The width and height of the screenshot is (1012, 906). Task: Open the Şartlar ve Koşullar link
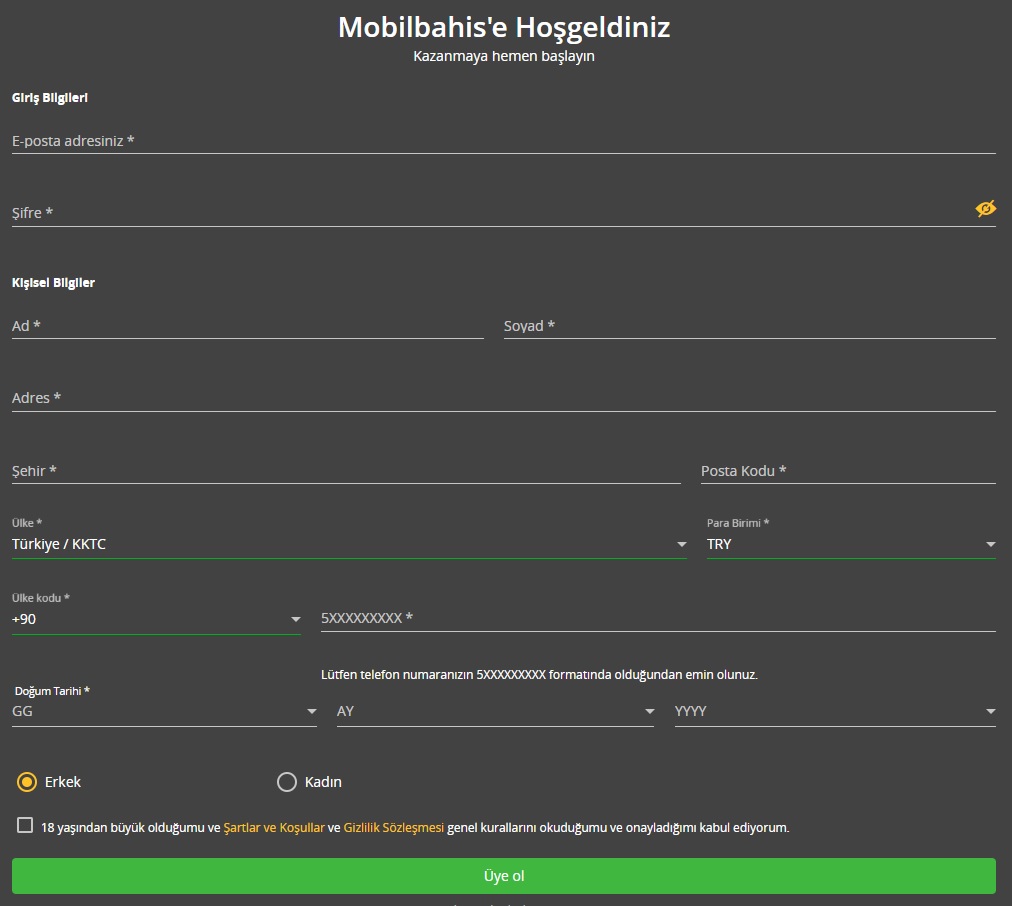click(274, 827)
